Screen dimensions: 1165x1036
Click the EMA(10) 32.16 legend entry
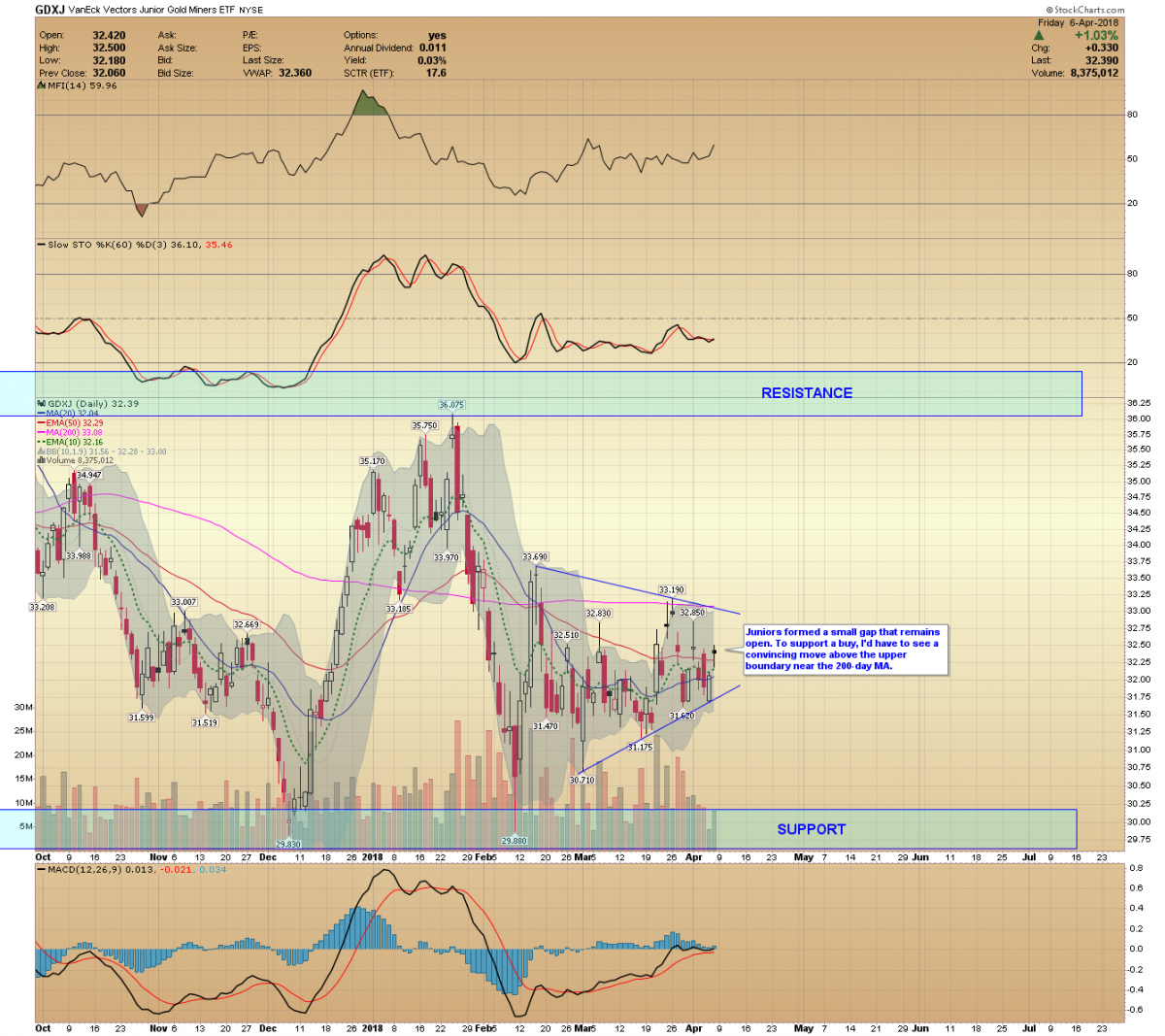click(x=71, y=442)
